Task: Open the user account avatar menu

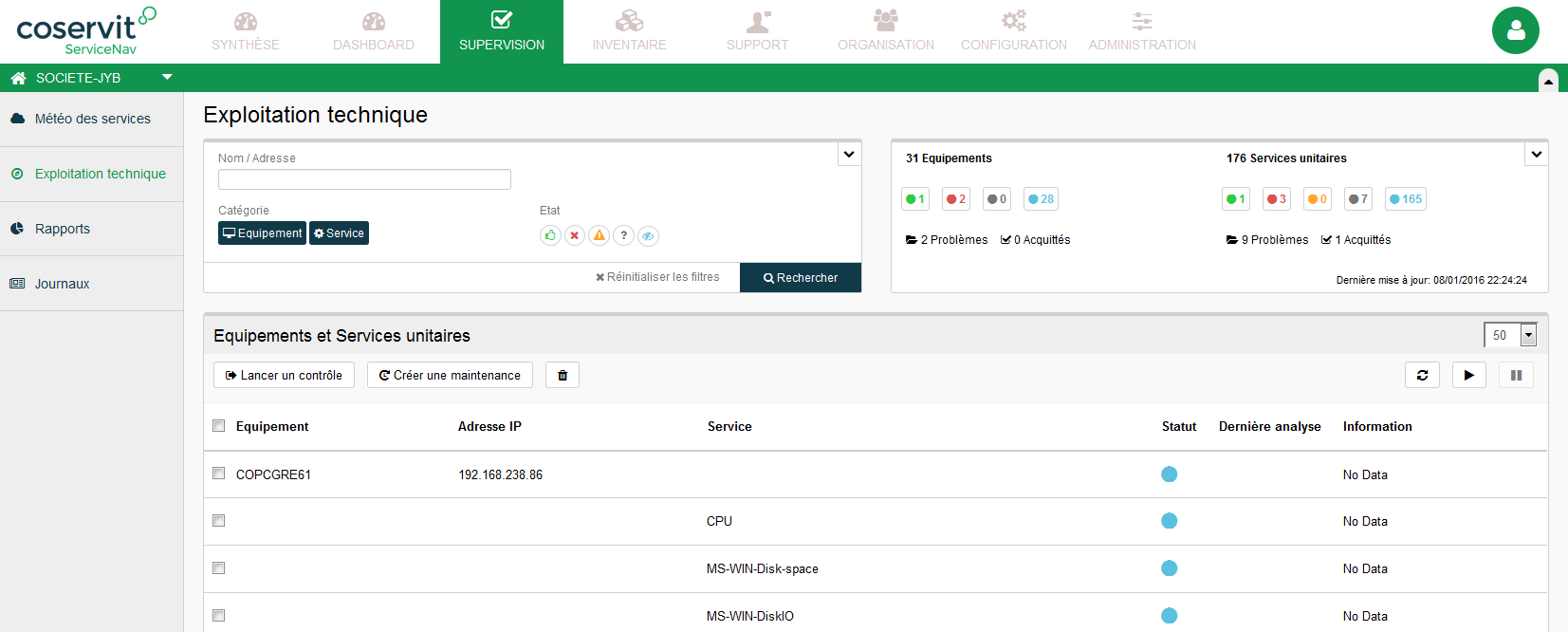Action: (x=1515, y=30)
